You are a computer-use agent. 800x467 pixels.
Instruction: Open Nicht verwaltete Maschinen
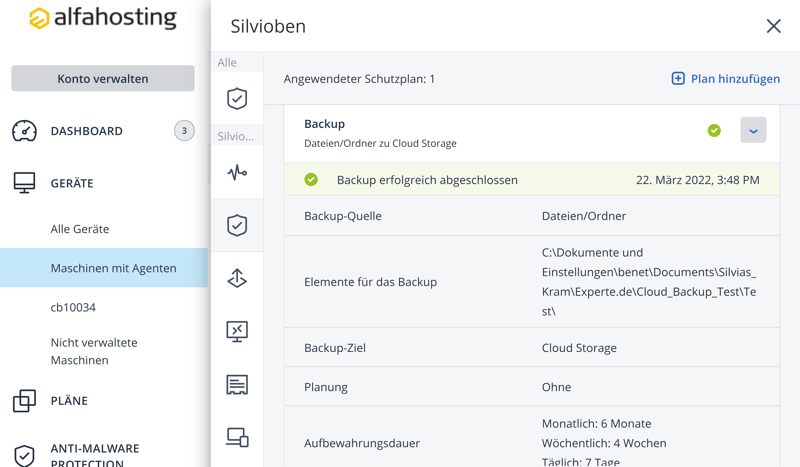pyautogui.click(x=94, y=351)
